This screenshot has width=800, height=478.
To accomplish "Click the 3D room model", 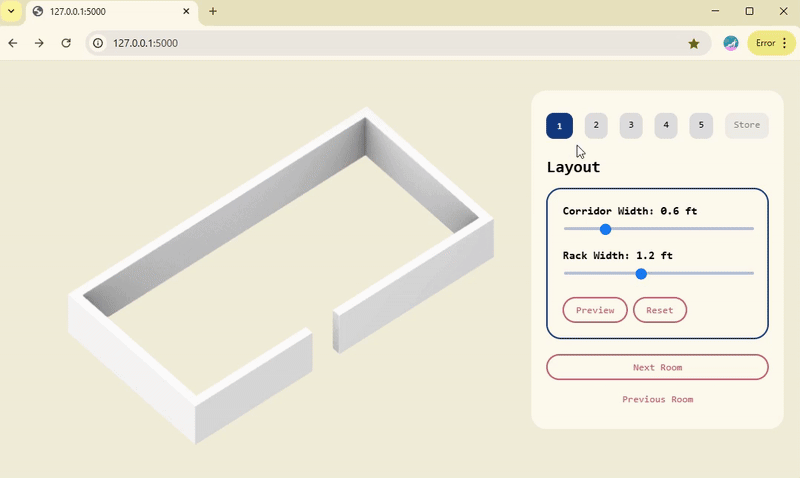I will tap(281, 275).
